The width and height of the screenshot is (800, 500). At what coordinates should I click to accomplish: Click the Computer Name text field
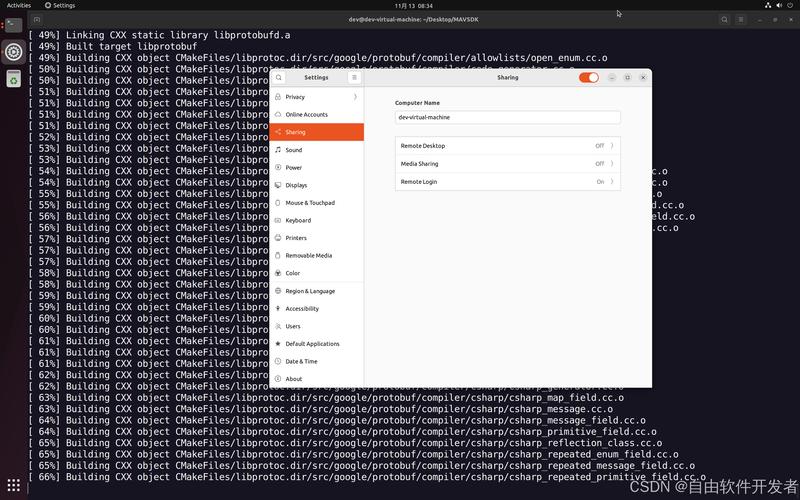507,117
